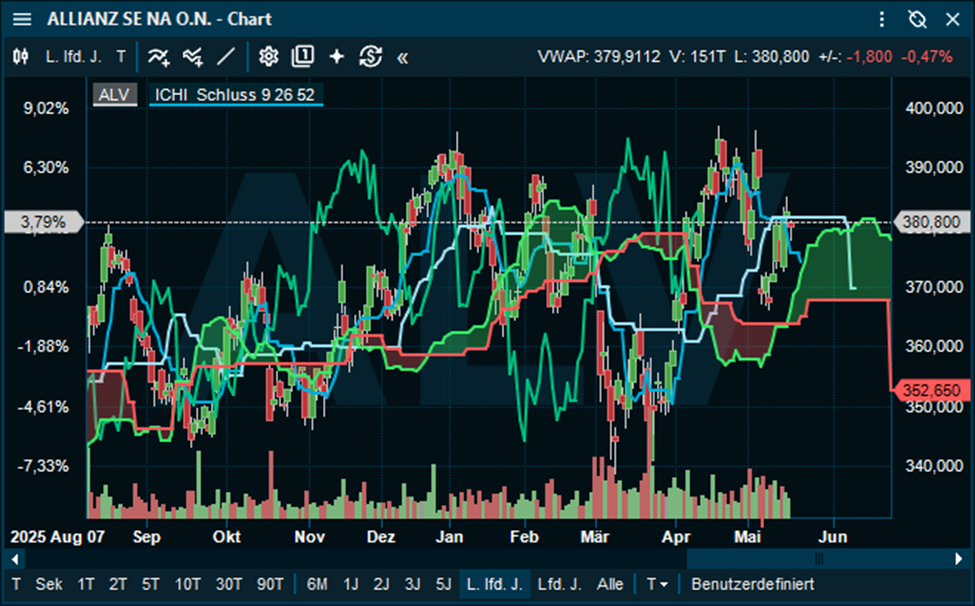
Task: Move the timeline right with arrow button
Action: coord(959,559)
